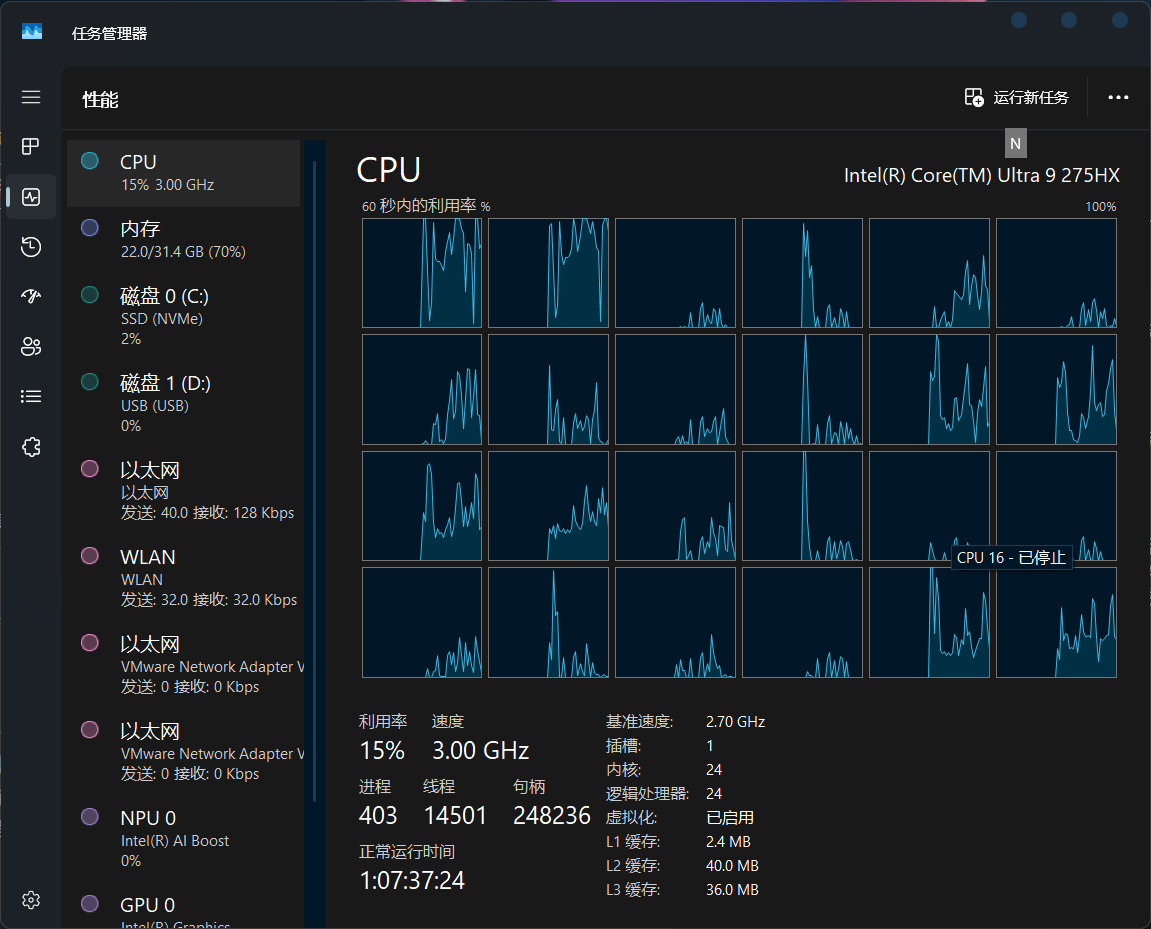The width and height of the screenshot is (1151, 929).
Task: Click the 100% graph scale label
Action: (1101, 207)
